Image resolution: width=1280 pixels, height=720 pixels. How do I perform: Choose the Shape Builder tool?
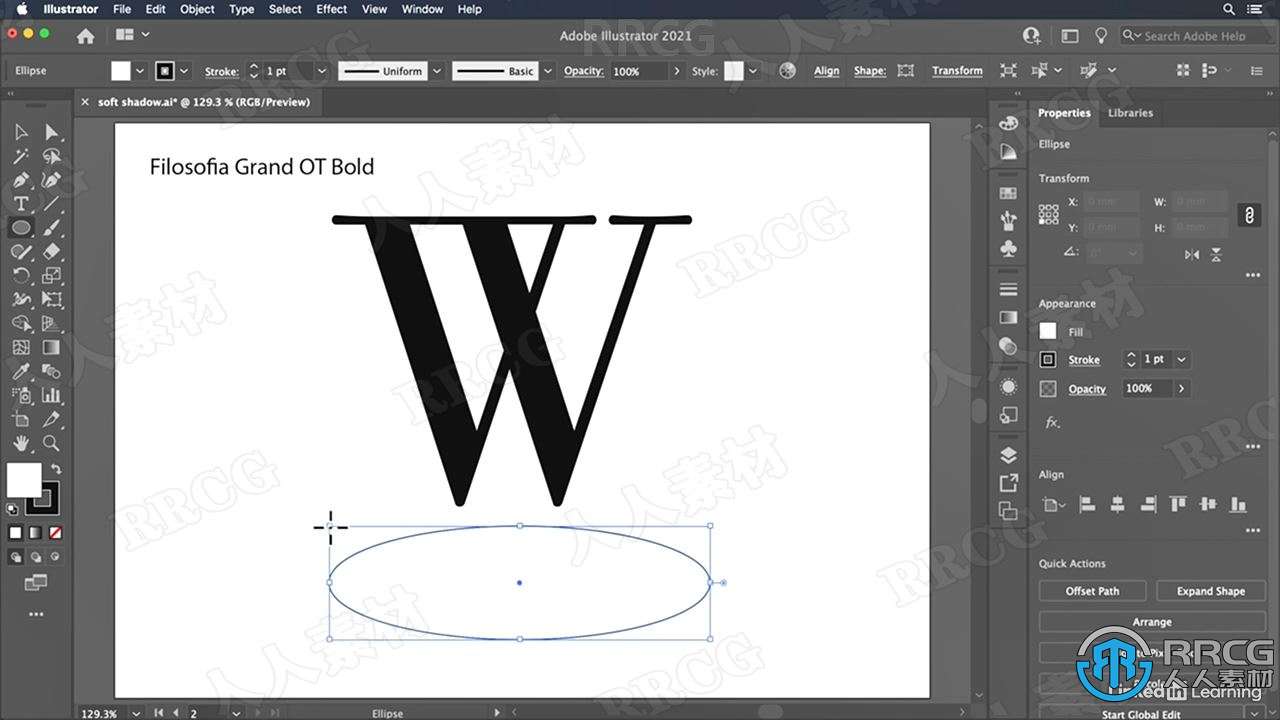21,323
